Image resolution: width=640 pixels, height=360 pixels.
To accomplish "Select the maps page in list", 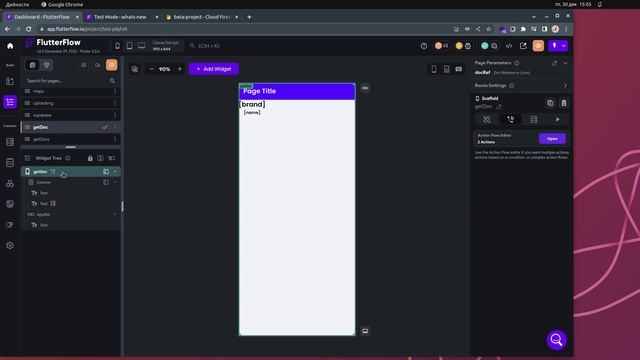I will click(x=70, y=91).
